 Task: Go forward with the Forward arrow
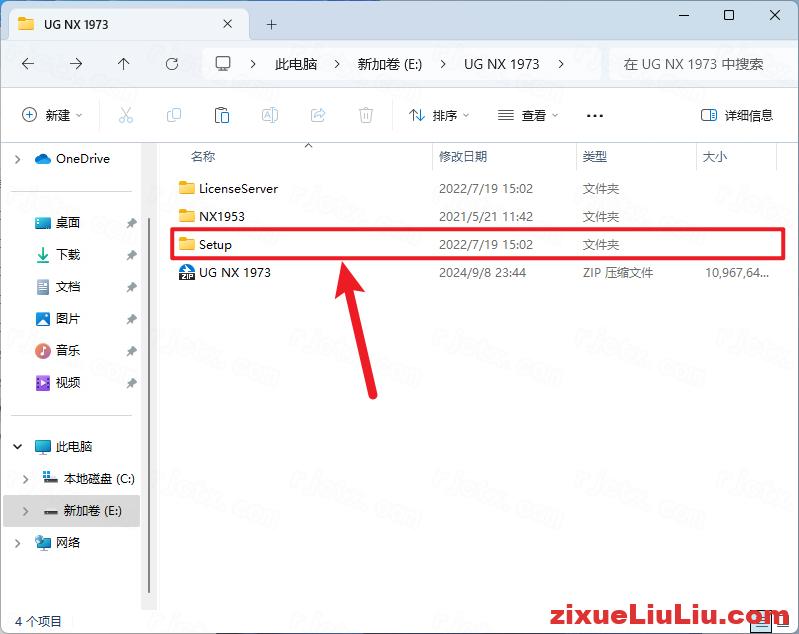(76, 64)
